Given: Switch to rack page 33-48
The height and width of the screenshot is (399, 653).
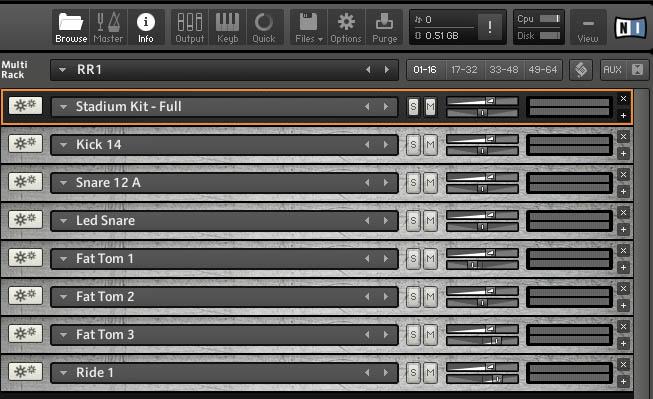Looking at the screenshot, I should tap(503, 70).
